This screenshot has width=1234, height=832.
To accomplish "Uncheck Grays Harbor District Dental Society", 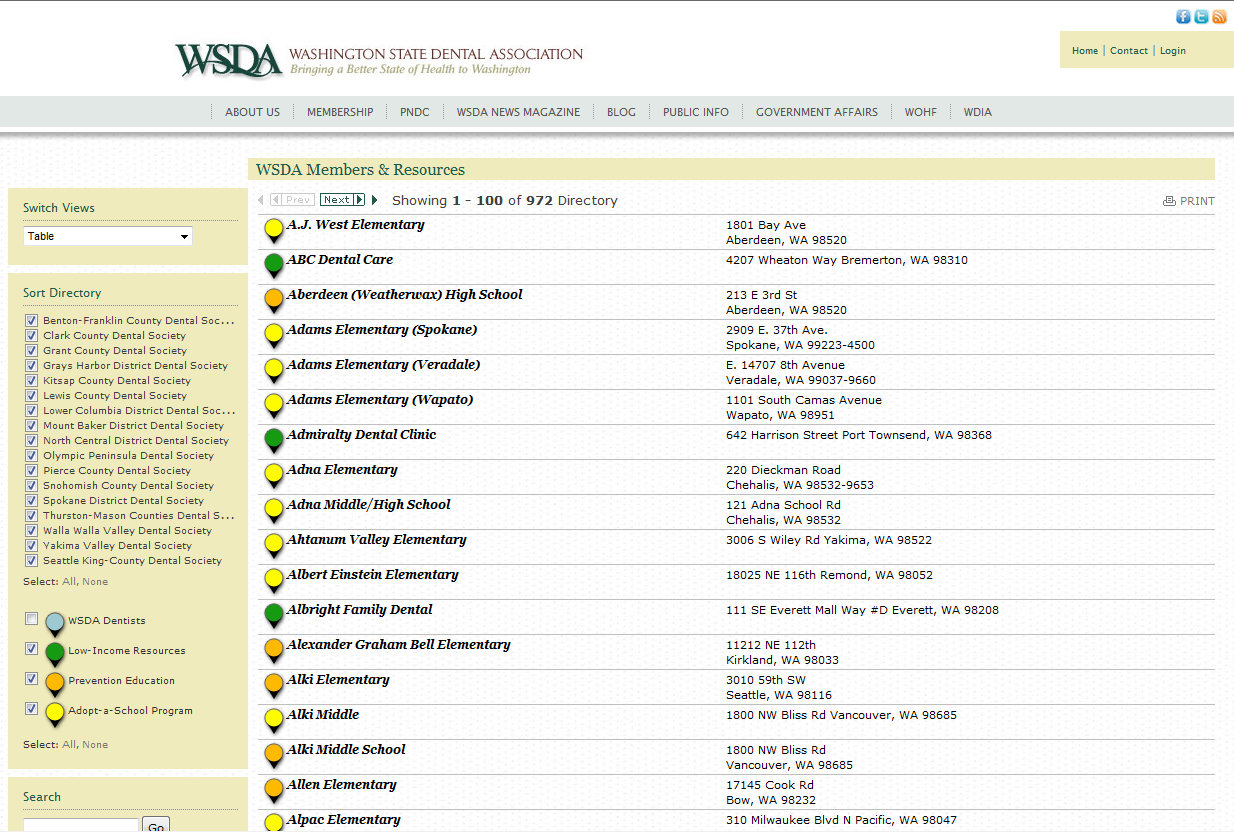I will (x=31, y=366).
